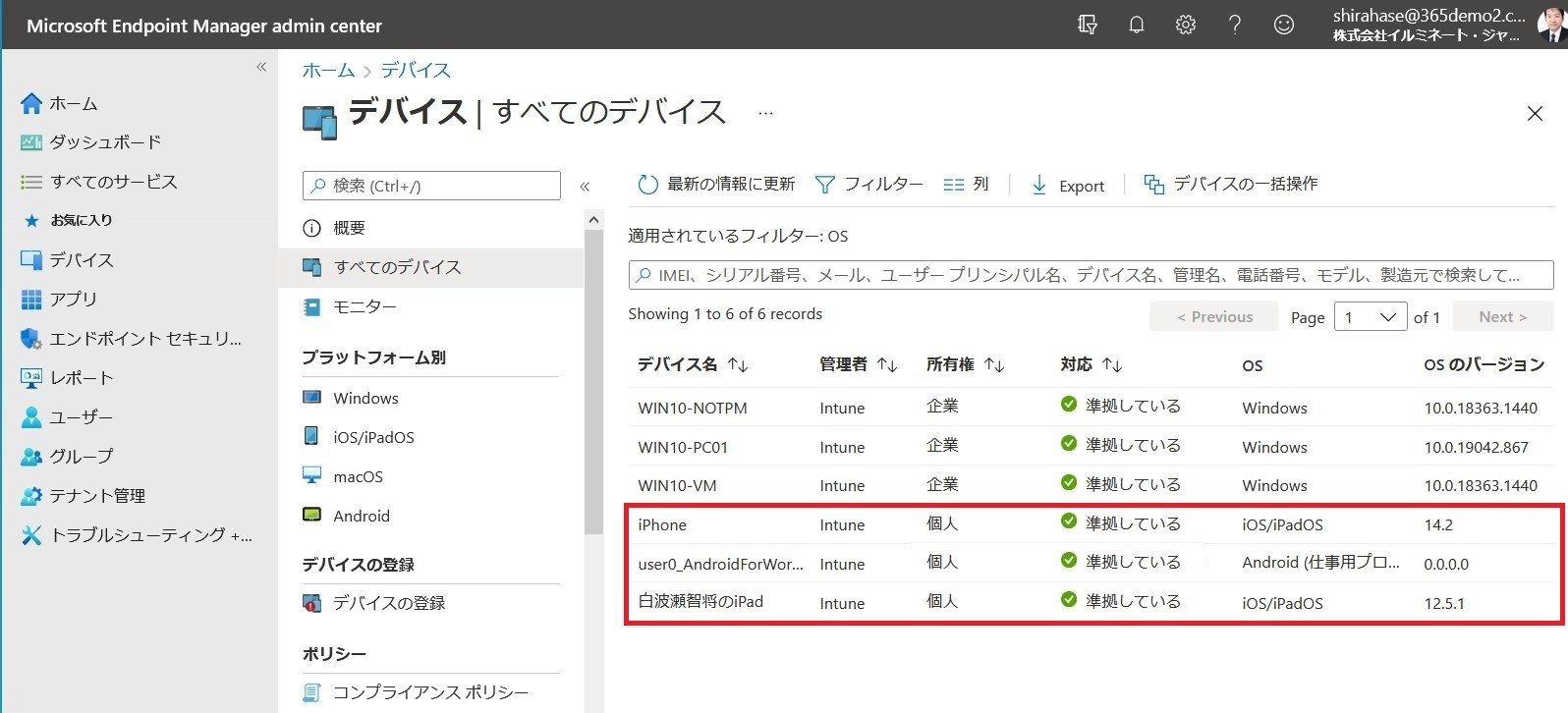Open the iPhone device row
1568x713 pixels.
click(1092, 524)
